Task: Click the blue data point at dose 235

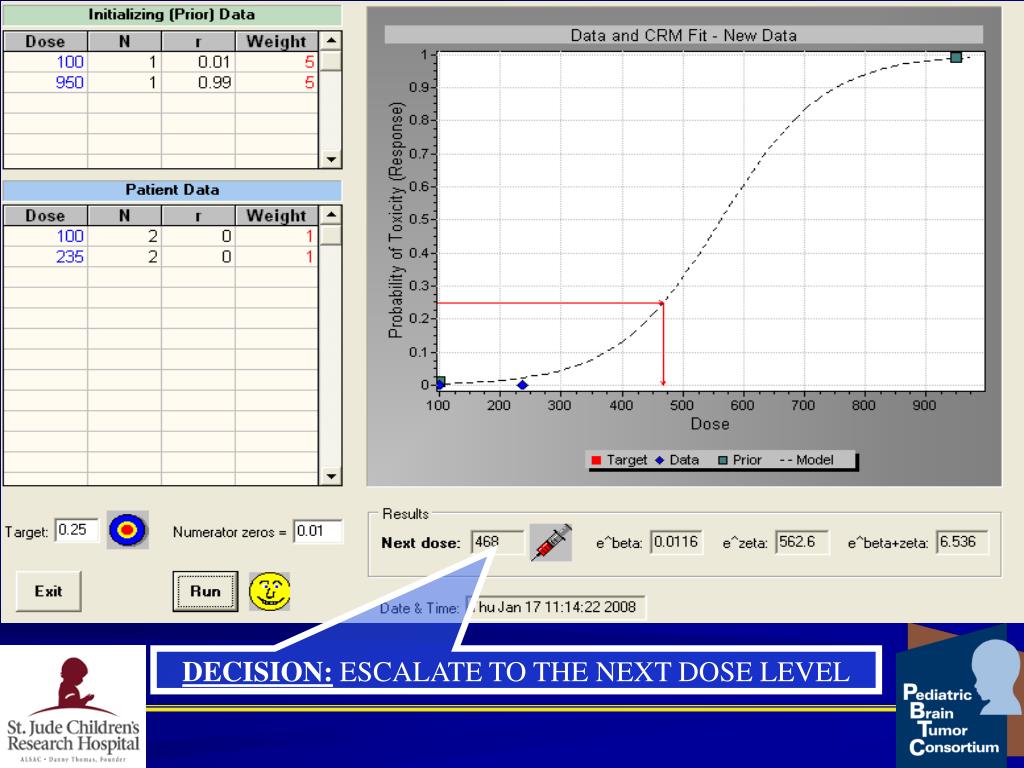Action: click(x=522, y=385)
